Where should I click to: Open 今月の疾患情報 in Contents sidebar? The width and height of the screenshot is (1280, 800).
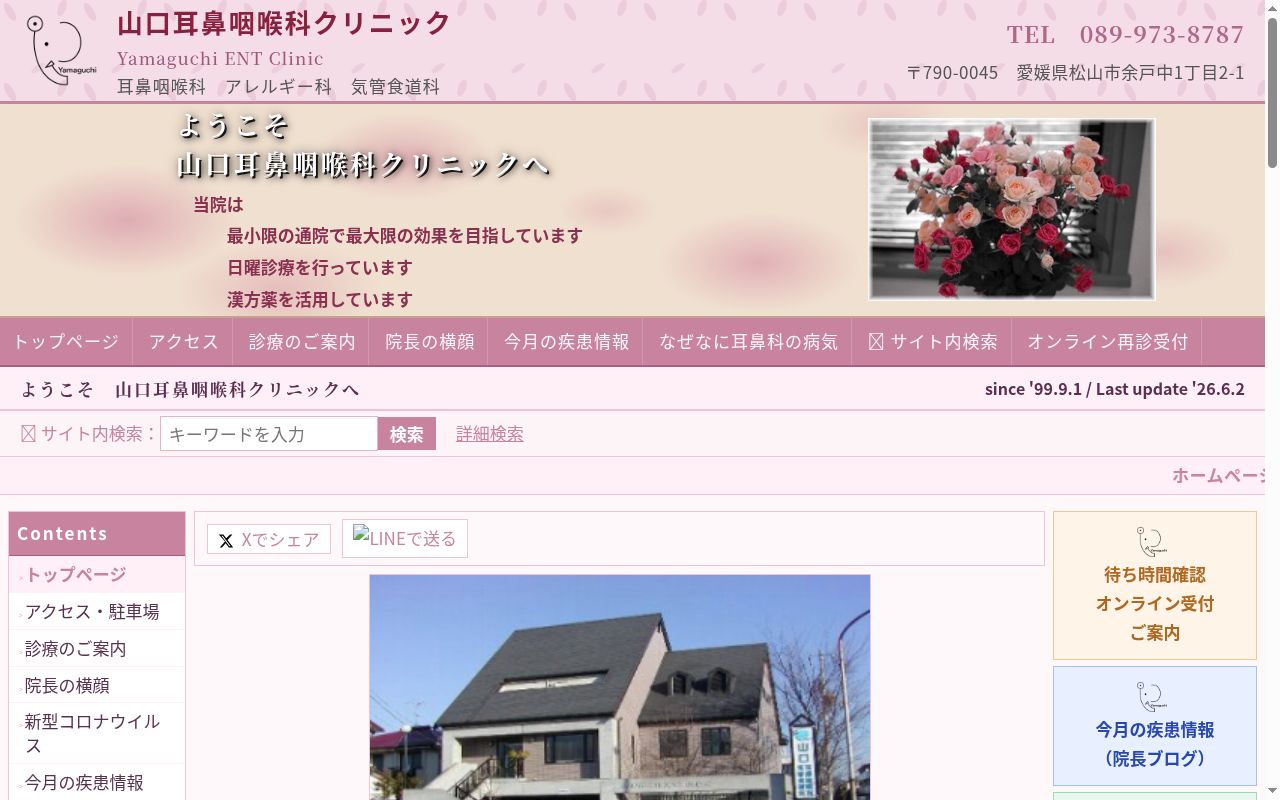[97, 783]
